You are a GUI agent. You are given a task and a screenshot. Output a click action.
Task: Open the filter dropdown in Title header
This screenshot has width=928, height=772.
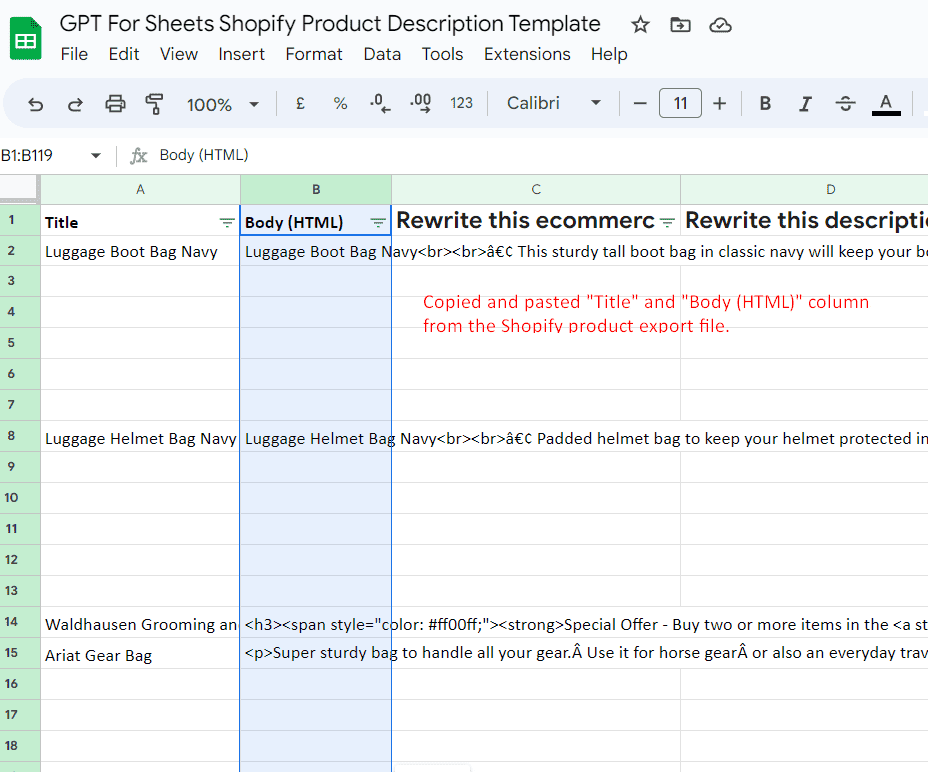point(227,223)
